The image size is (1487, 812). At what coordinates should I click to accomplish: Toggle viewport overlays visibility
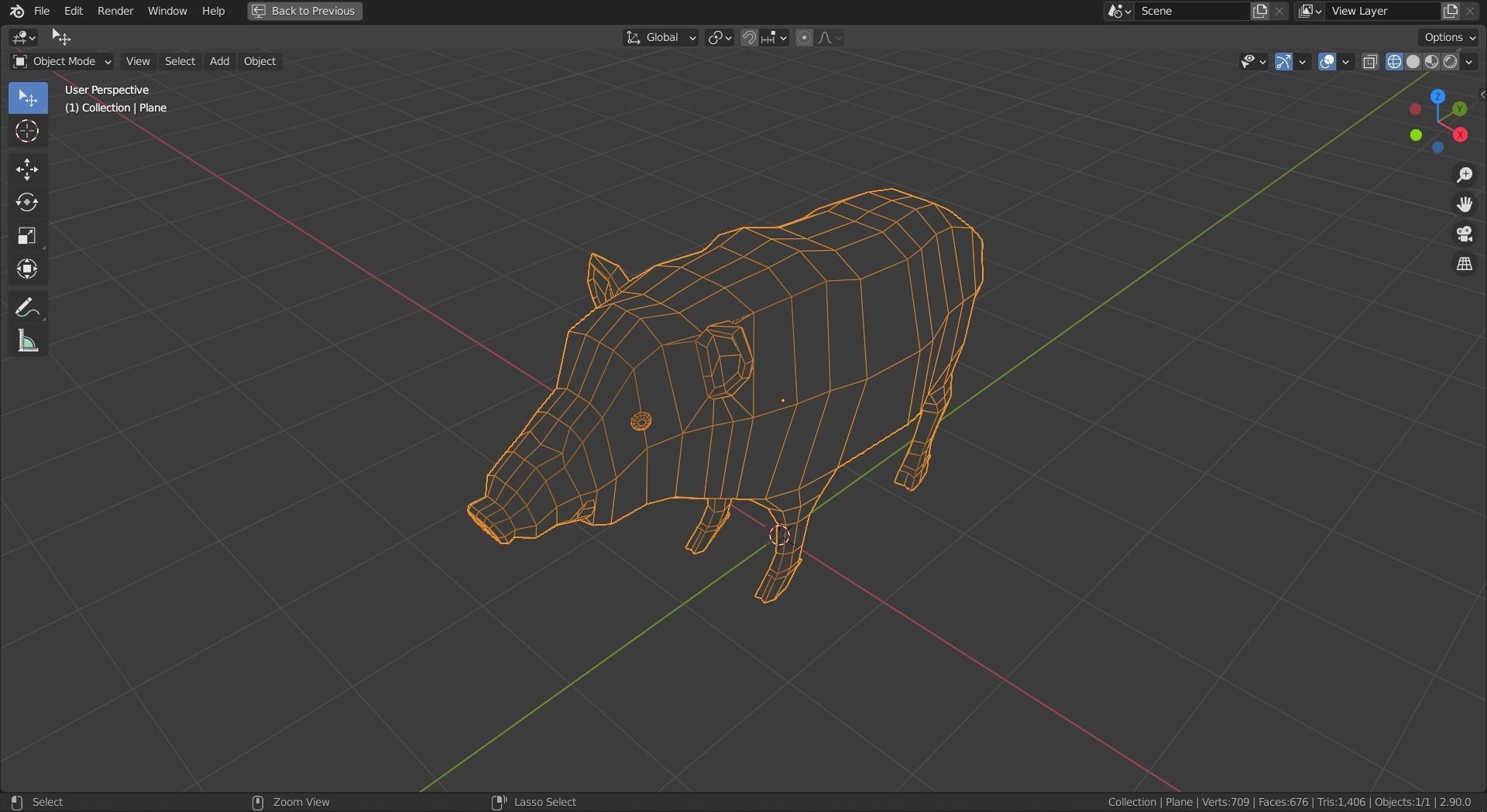point(1327,61)
